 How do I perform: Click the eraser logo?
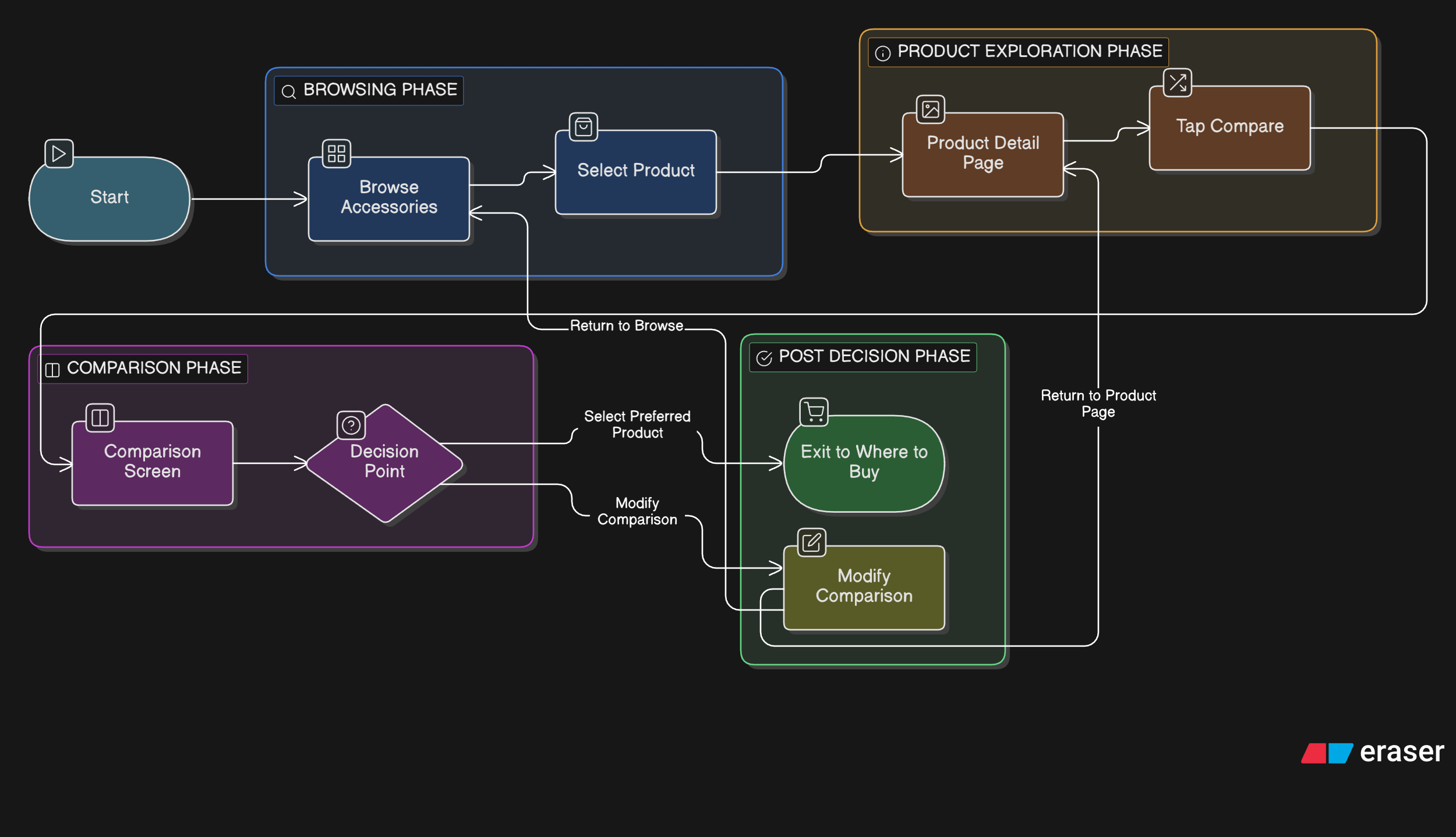point(1373,752)
